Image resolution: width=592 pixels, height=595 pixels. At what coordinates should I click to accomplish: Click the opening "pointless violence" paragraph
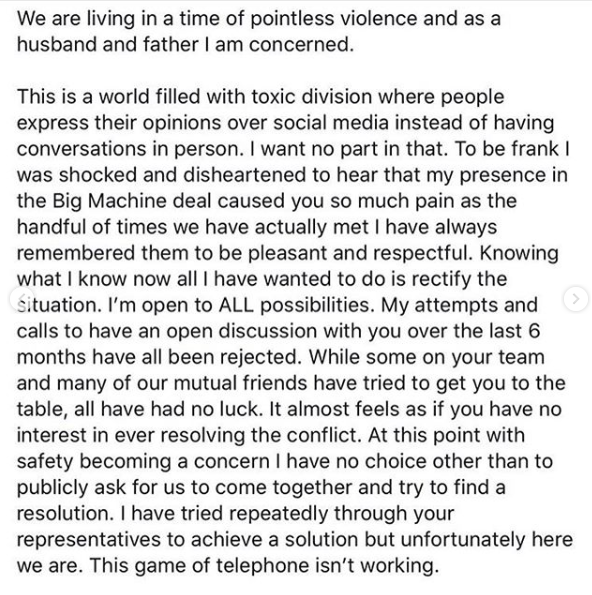[259, 31]
